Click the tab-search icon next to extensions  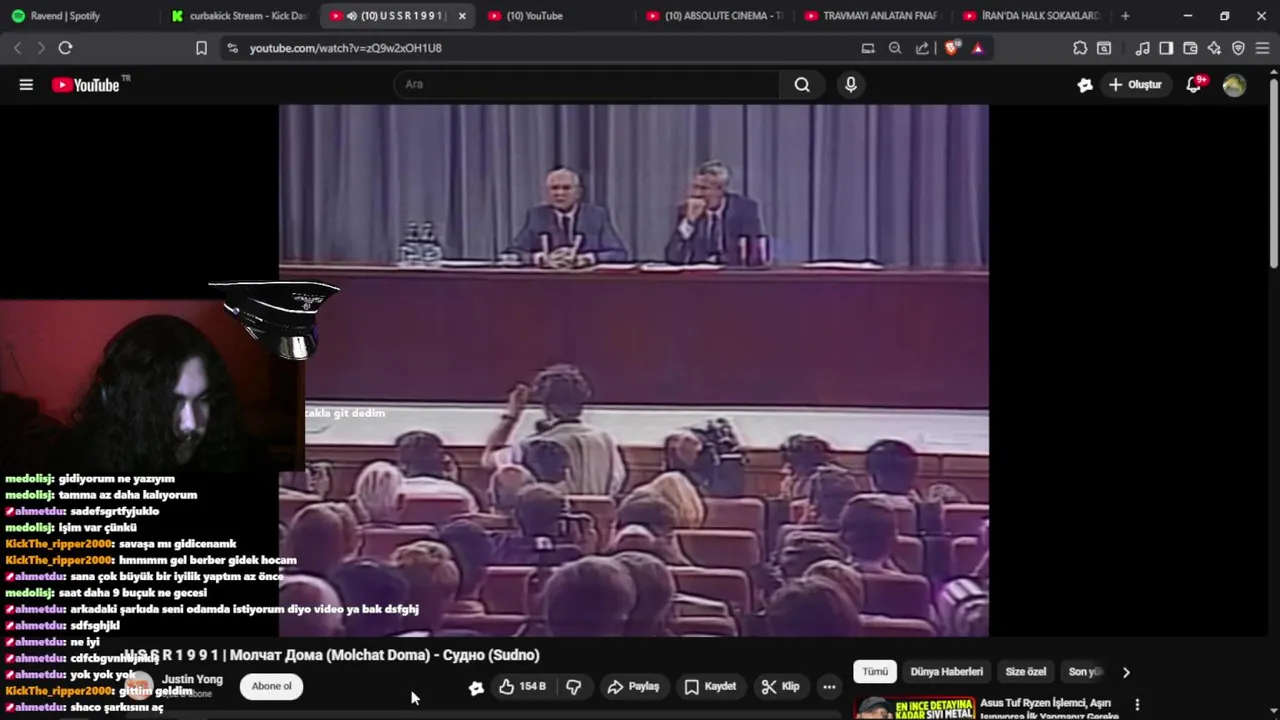pos(1104,48)
